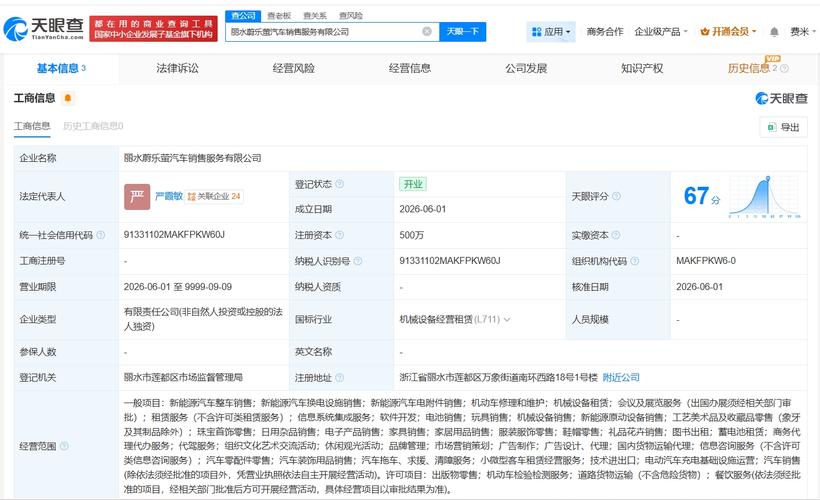Click the help icon beside 统一社会信用代码
The image size is (820, 500).
click(101, 235)
